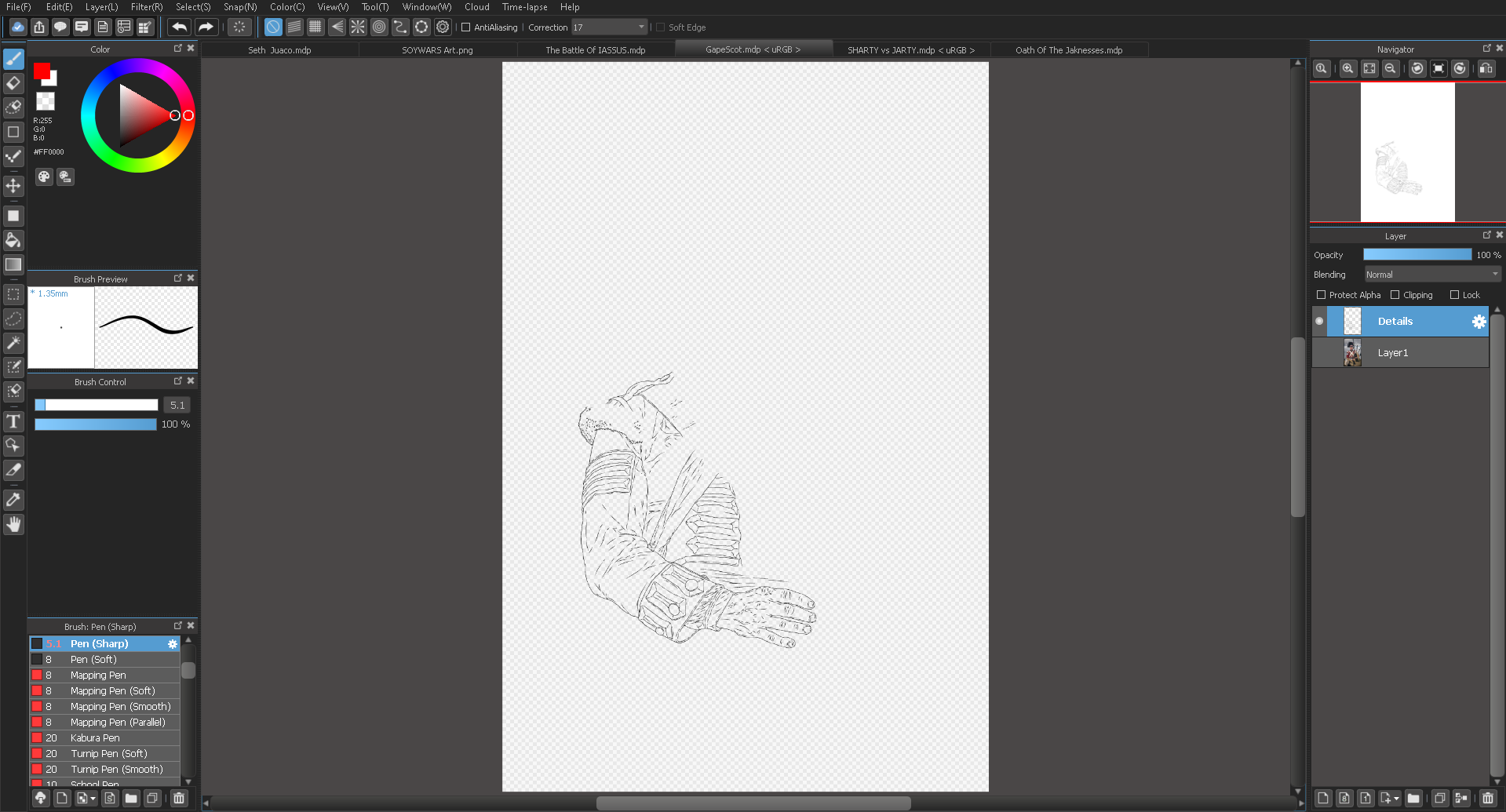Select the Eraser tool in left toolbar
The height and width of the screenshot is (812, 1506).
tap(13, 83)
